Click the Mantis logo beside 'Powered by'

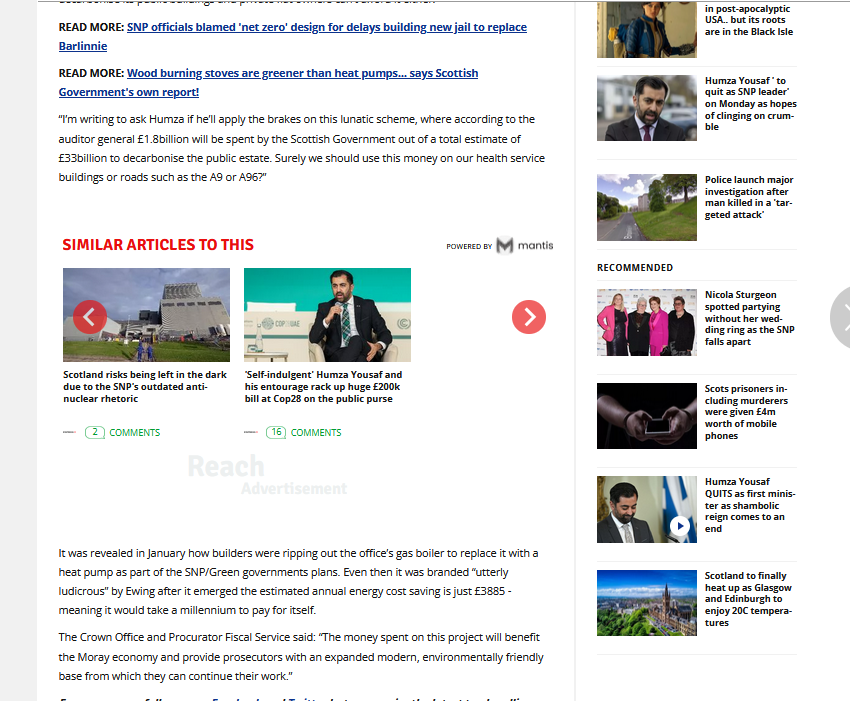tap(525, 246)
